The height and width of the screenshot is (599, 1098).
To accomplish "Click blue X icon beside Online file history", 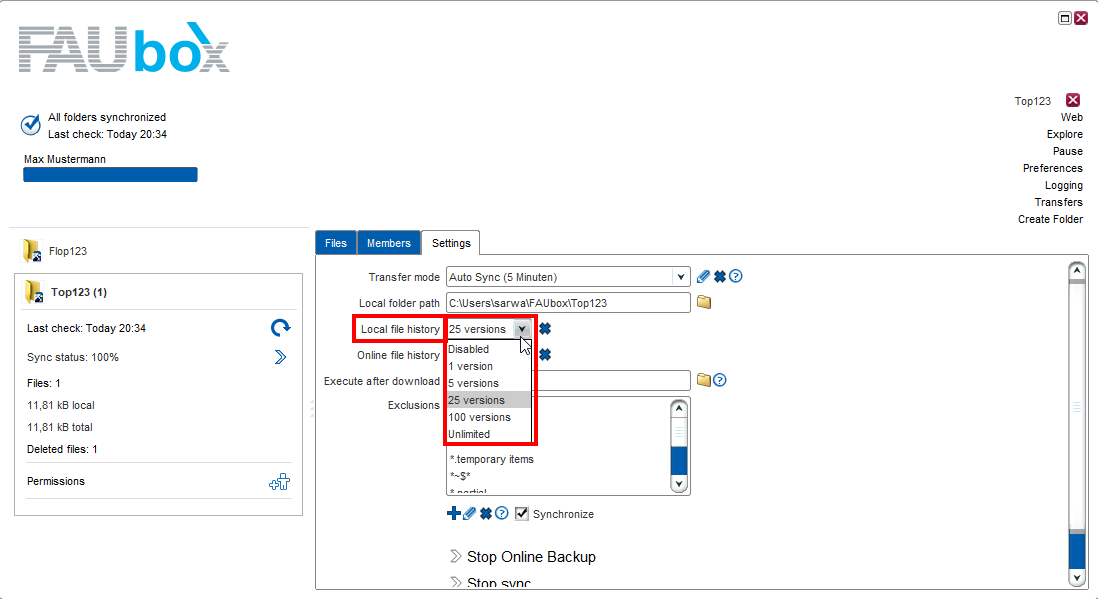I will point(545,354).
